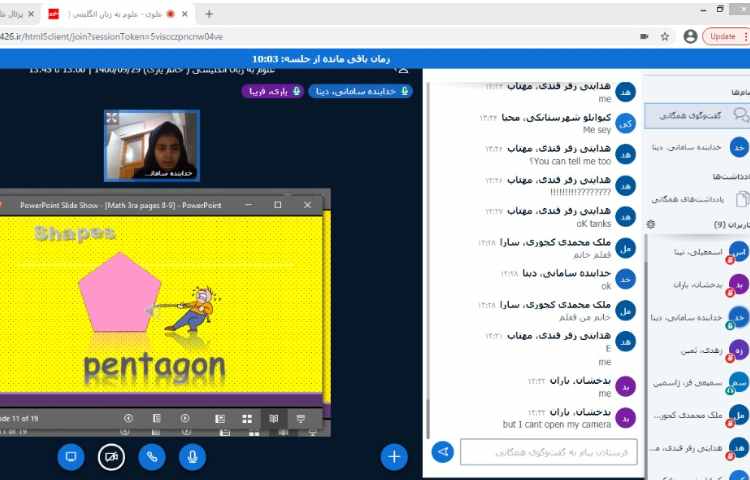Click the public chat message input field
Viewport: 750px width, 480px height.
(548, 453)
